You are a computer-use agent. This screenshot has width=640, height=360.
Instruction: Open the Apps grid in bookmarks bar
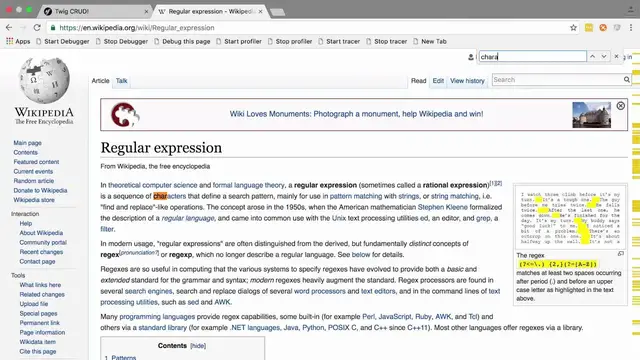click(18, 41)
